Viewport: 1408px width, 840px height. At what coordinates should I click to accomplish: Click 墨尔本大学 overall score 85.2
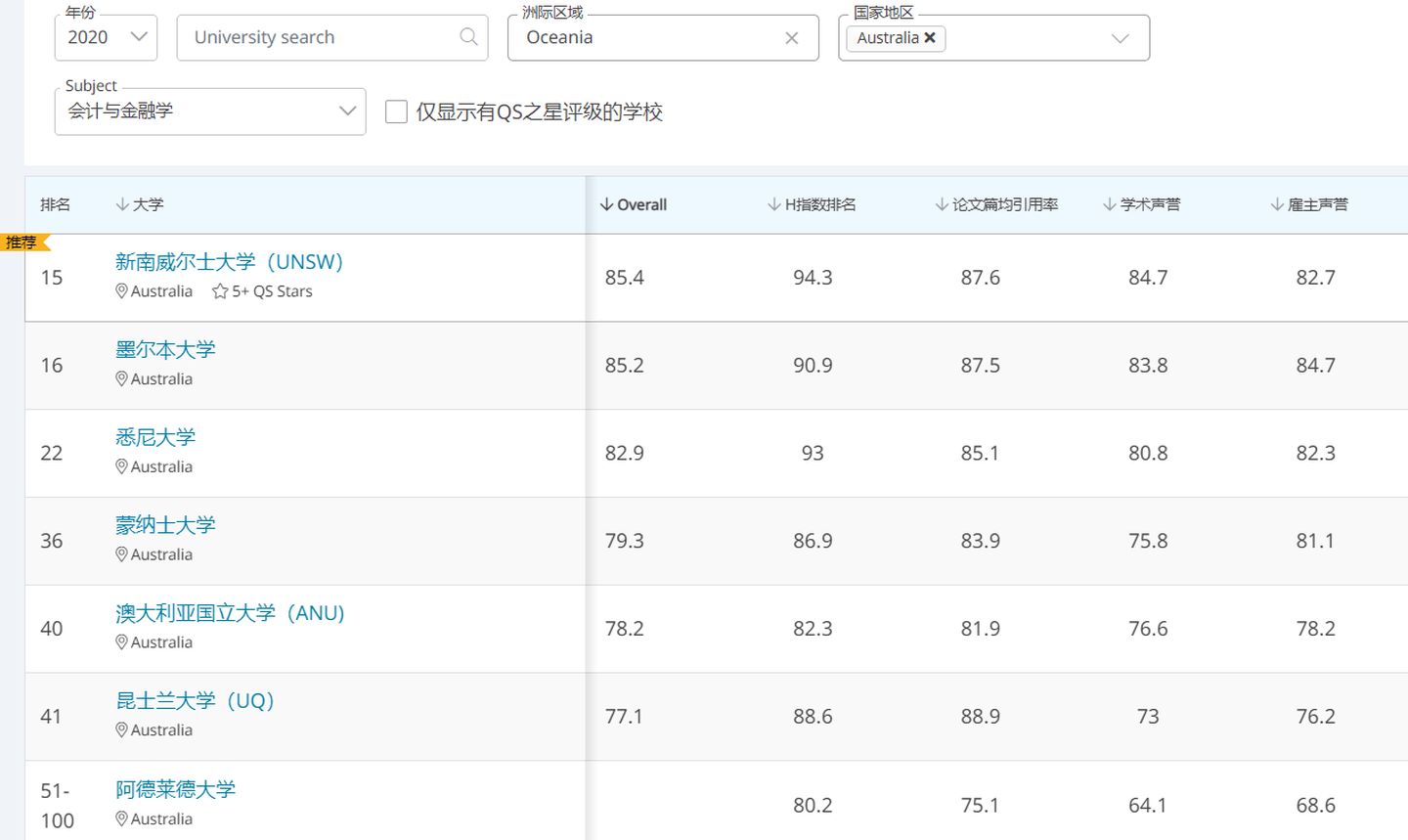(x=624, y=366)
